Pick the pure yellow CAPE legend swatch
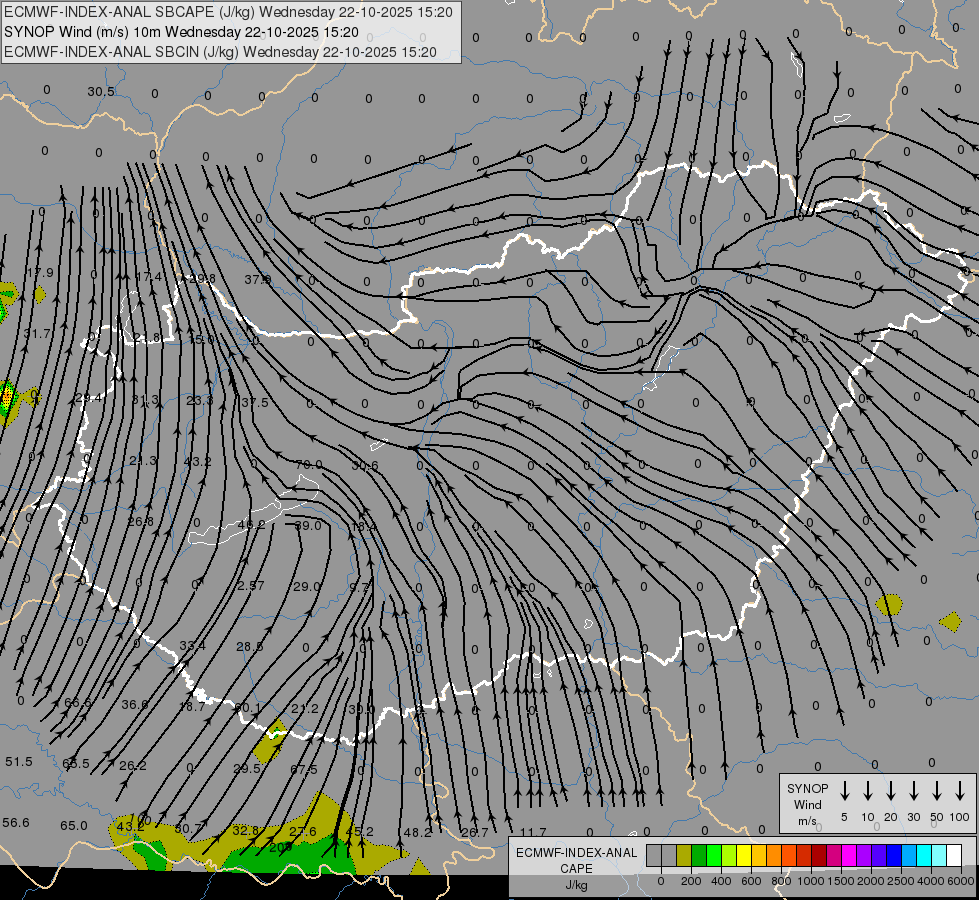 744,856
